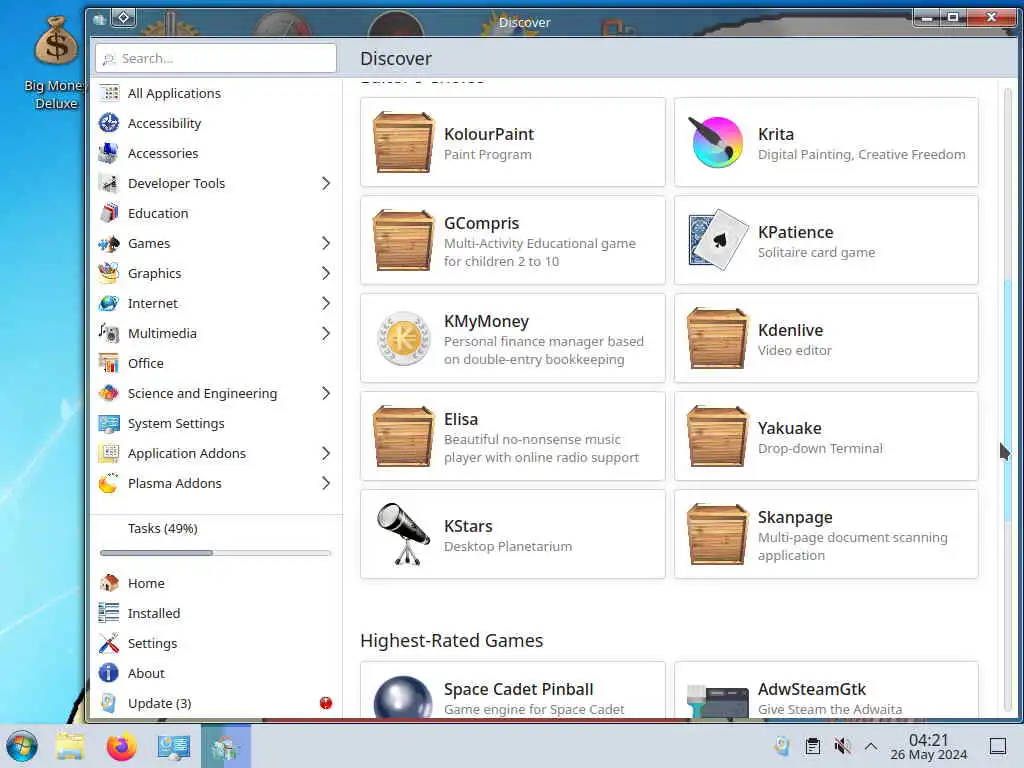Click the GCompris crate icon
The height and width of the screenshot is (768, 1024).
[x=403, y=240]
